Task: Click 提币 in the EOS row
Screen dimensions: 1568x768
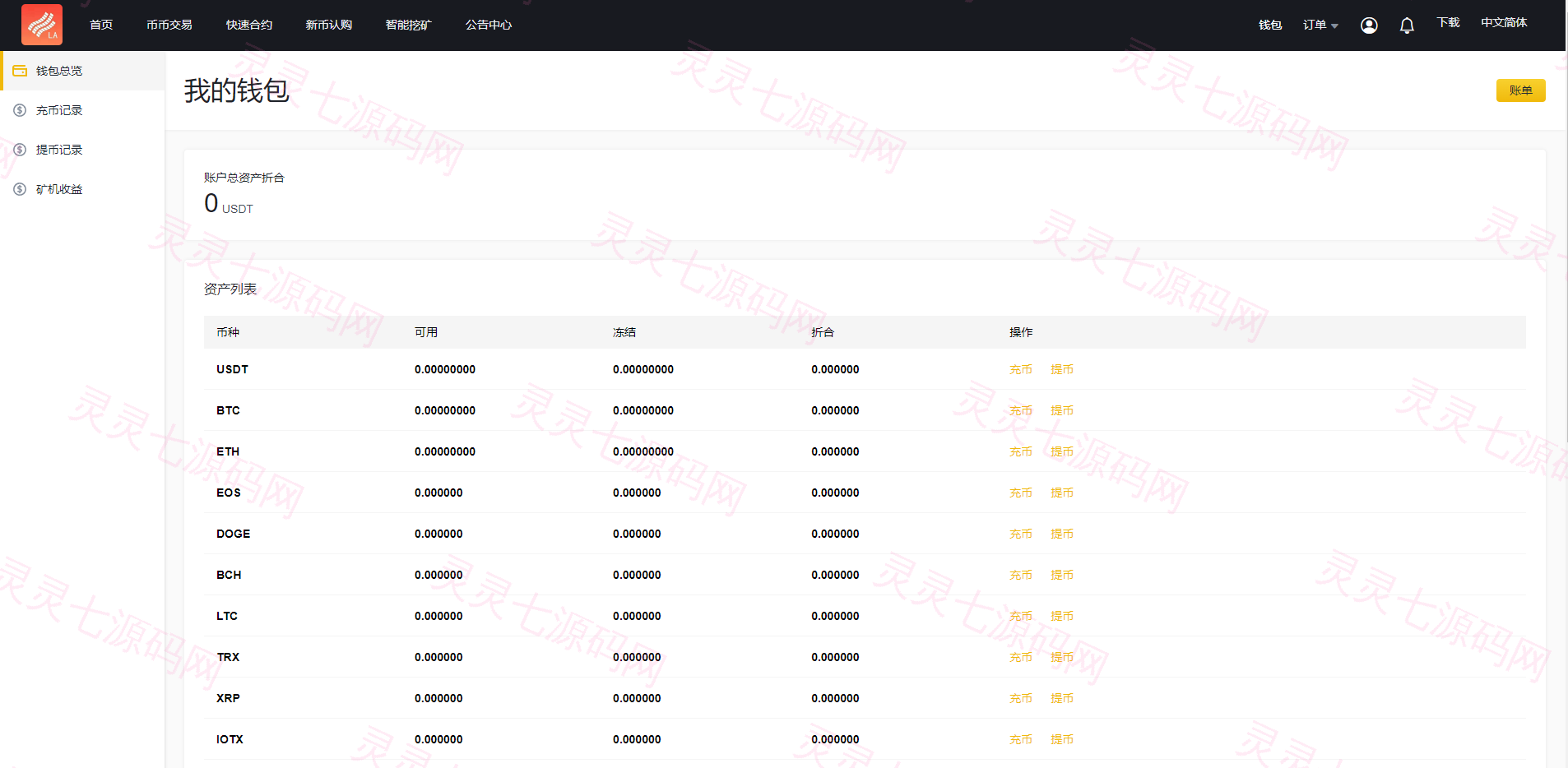Action: tap(1062, 493)
